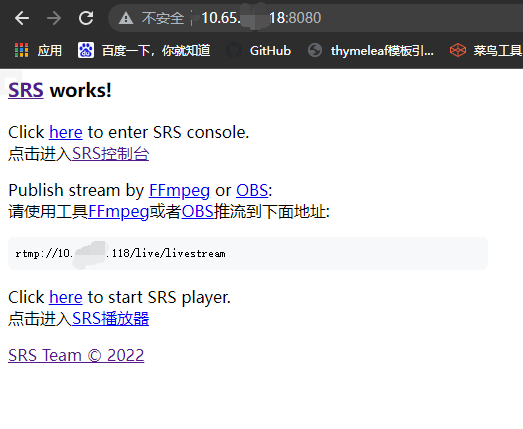This screenshot has height=429, width=523.
Task: Reload the page with the refresh icon
Action: click(x=86, y=18)
